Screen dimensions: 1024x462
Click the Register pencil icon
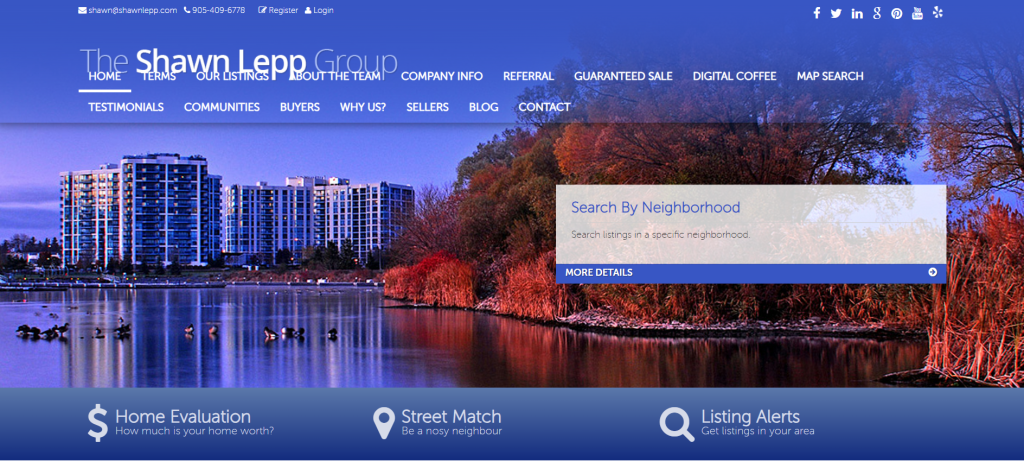coord(263,10)
